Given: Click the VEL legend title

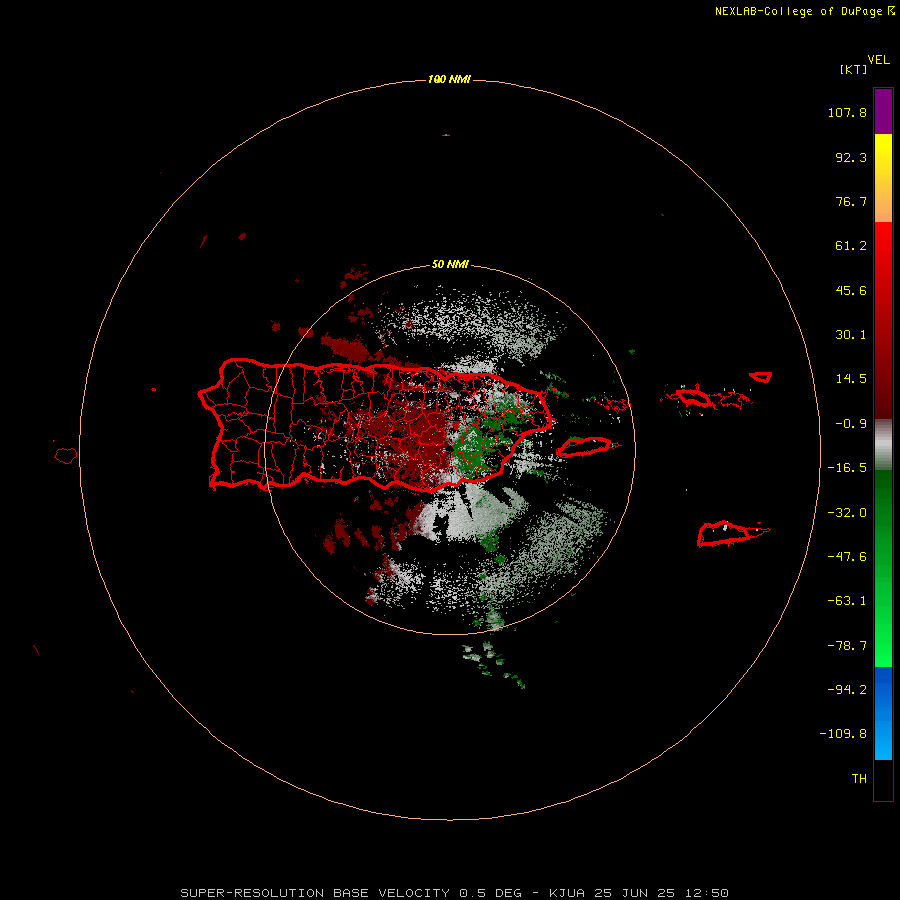Looking at the screenshot, I should pyautogui.click(x=878, y=60).
